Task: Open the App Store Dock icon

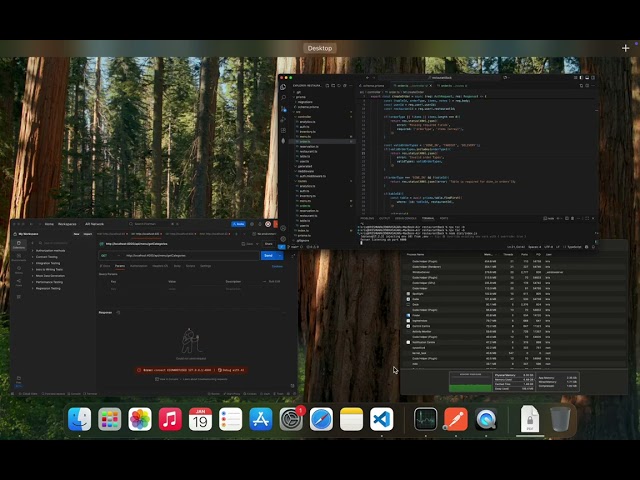Action: pyautogui.click(x=261, y=420)
